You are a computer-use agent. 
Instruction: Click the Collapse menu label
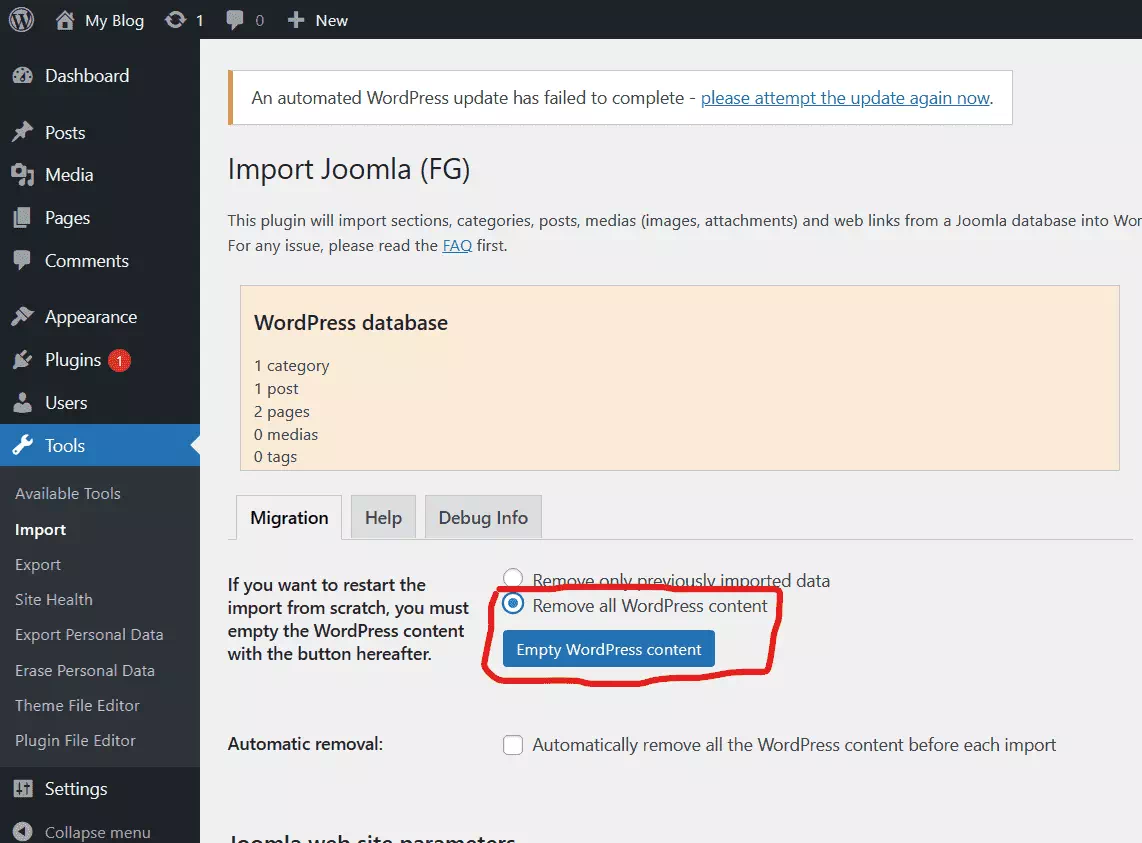pyautogui.click(x=98, y=832)
